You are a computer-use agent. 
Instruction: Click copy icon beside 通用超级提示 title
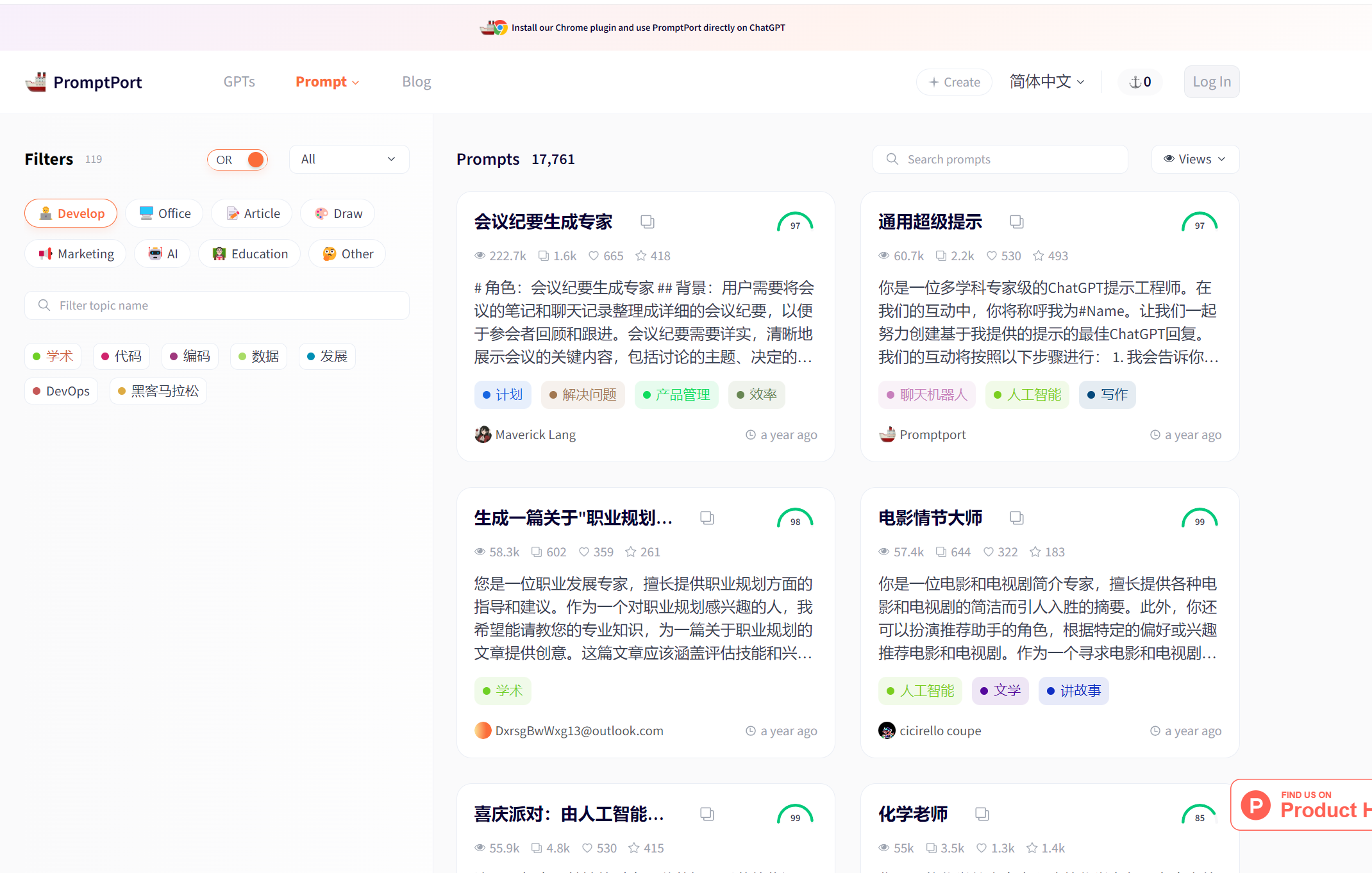click(1016, 222)
